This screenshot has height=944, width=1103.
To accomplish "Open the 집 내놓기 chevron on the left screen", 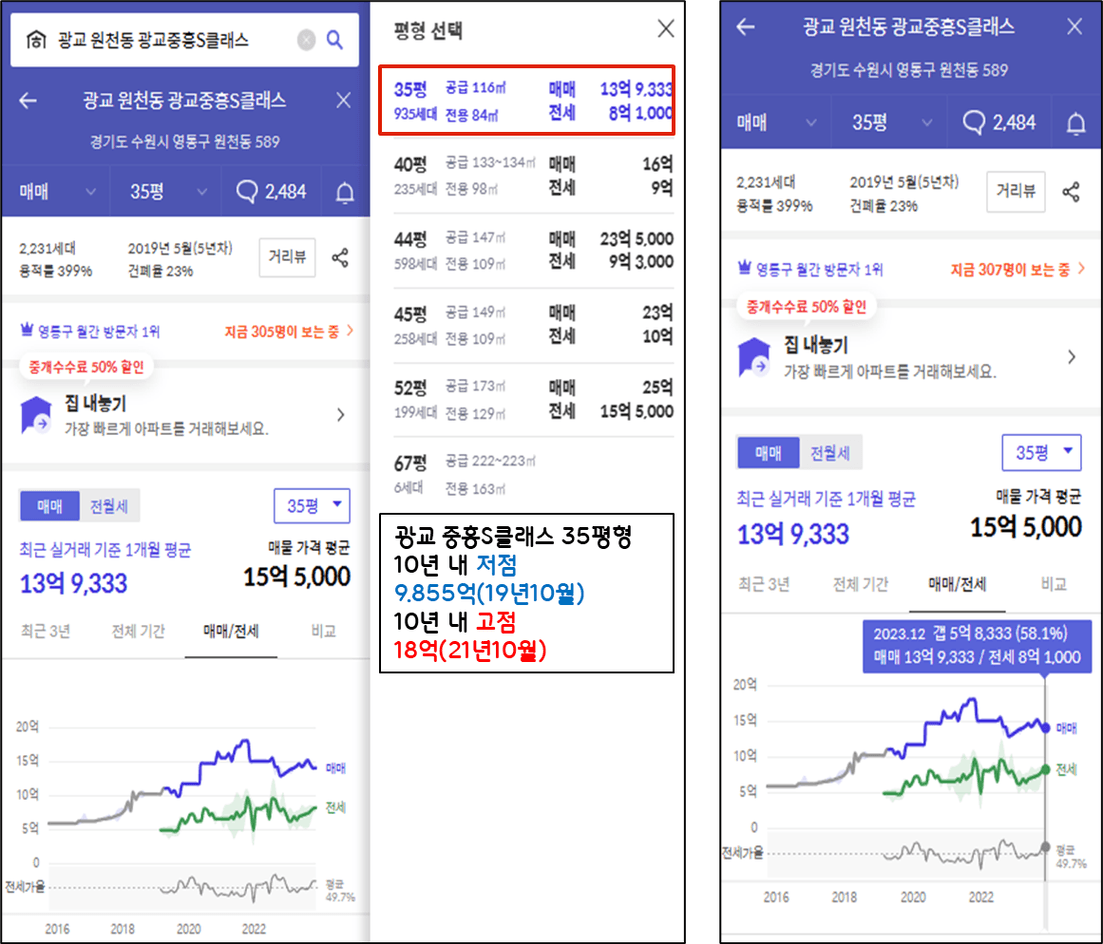I will click(x=341, y=415).
